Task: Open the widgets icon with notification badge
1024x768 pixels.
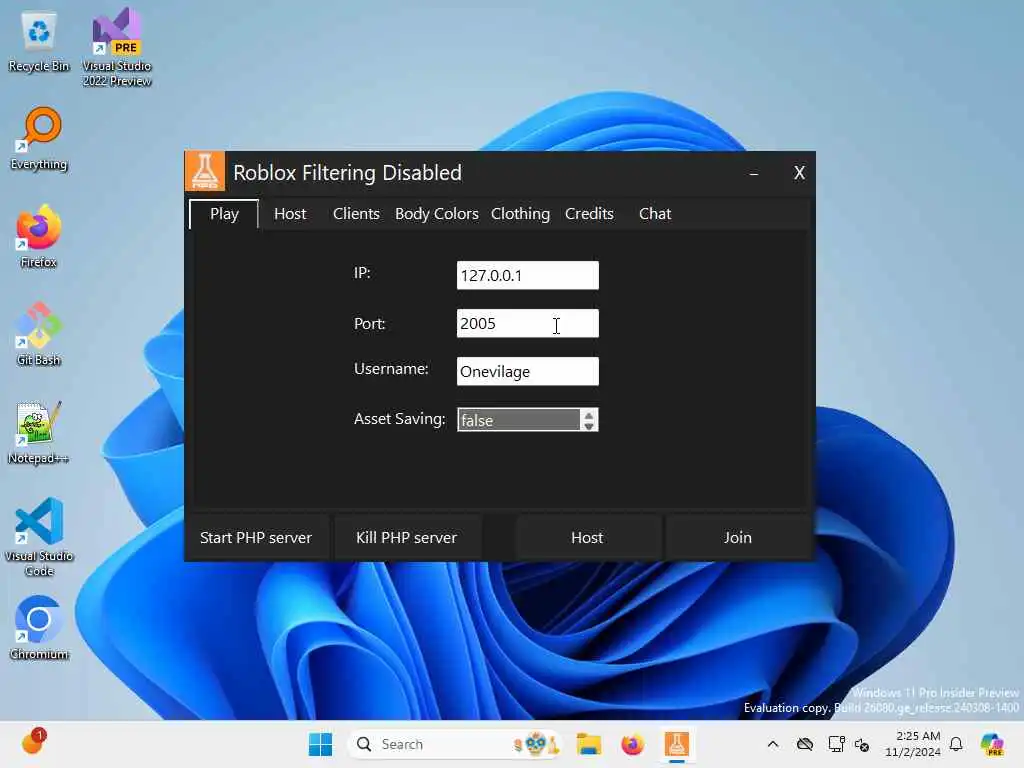Action: pos(32,743)
